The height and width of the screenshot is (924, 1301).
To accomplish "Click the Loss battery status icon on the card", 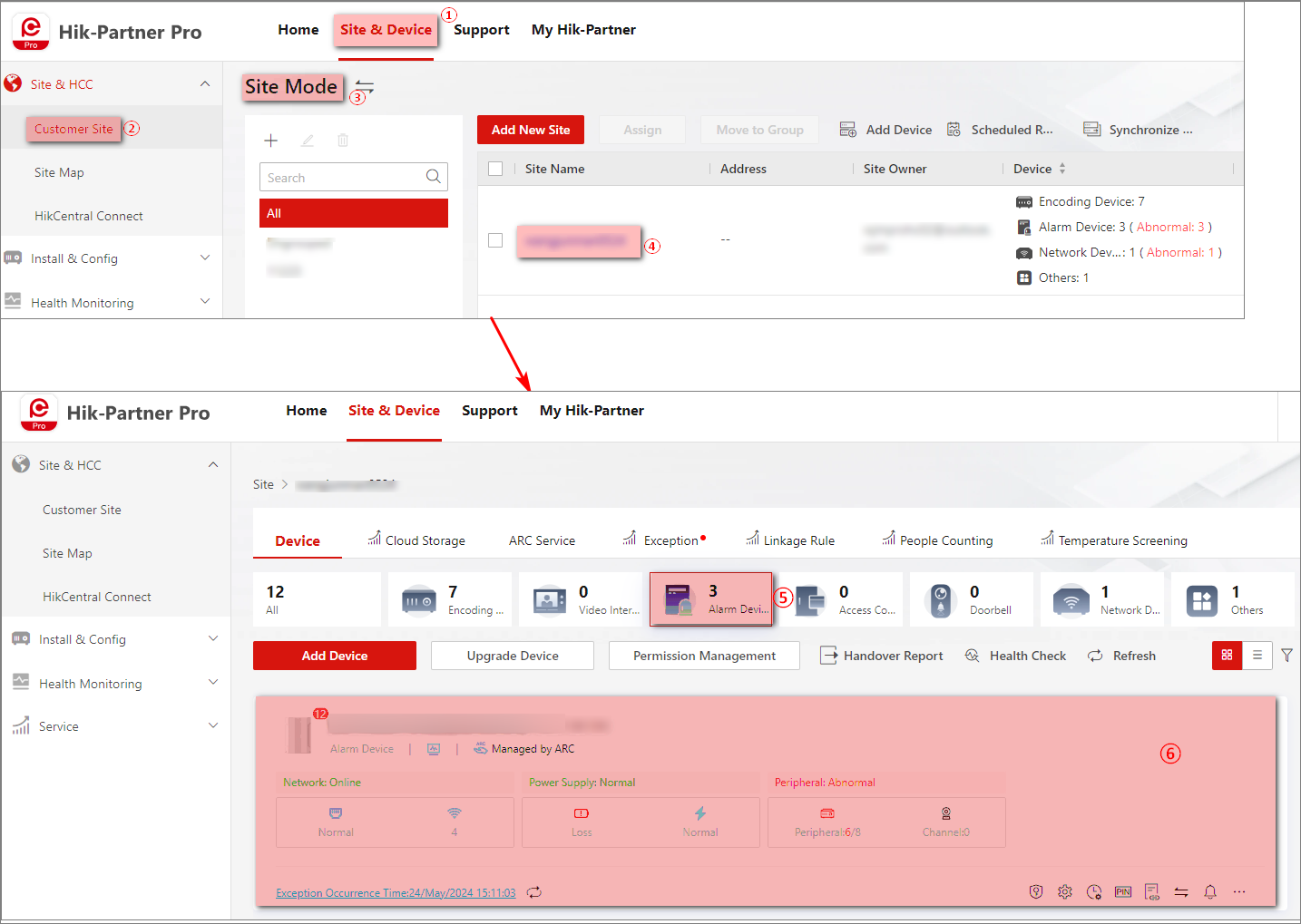I will (x=582, y=813).
